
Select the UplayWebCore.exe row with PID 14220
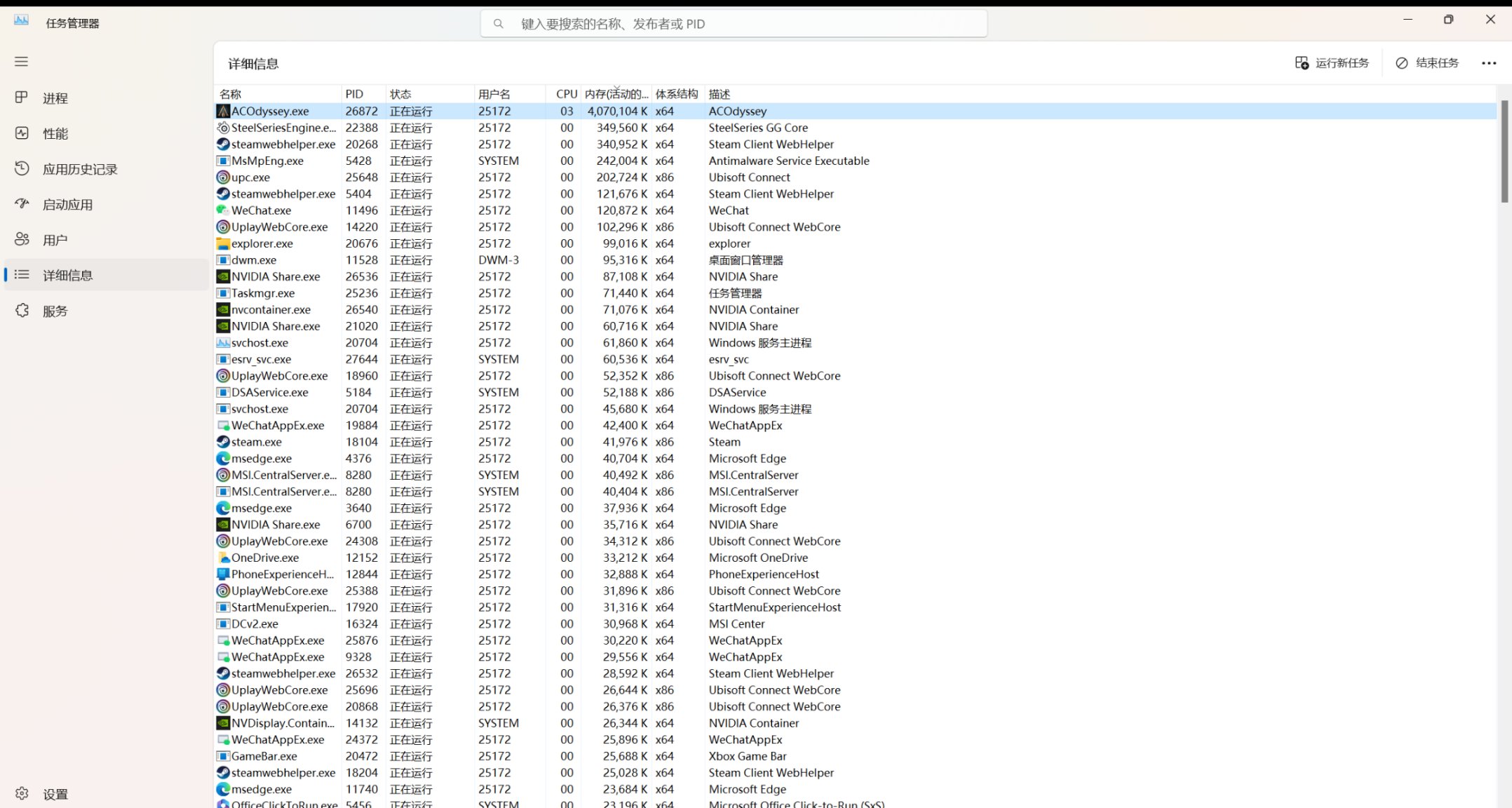point(855,227)
